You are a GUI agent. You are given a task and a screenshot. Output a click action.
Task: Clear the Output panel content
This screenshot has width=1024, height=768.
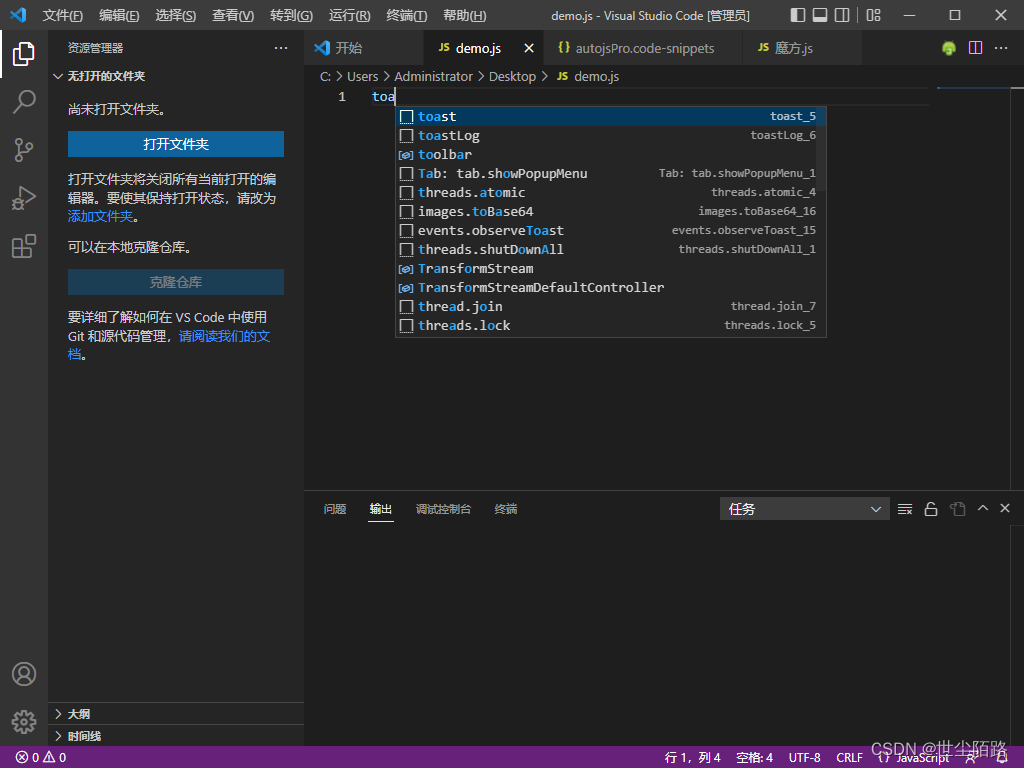tap(904, 508)
